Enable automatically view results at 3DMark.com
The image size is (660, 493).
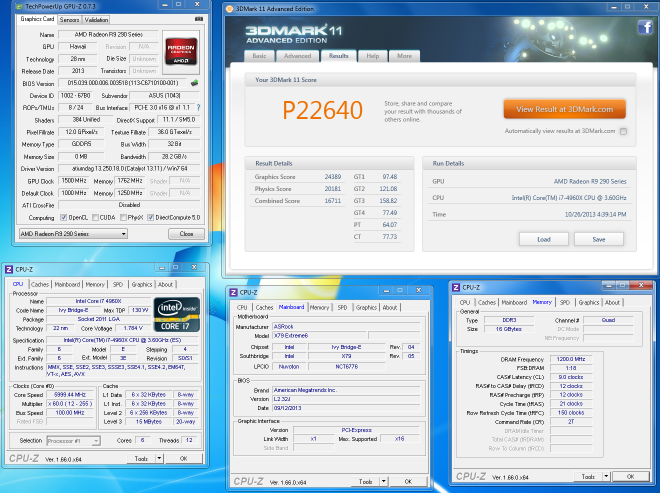point(623,131)
